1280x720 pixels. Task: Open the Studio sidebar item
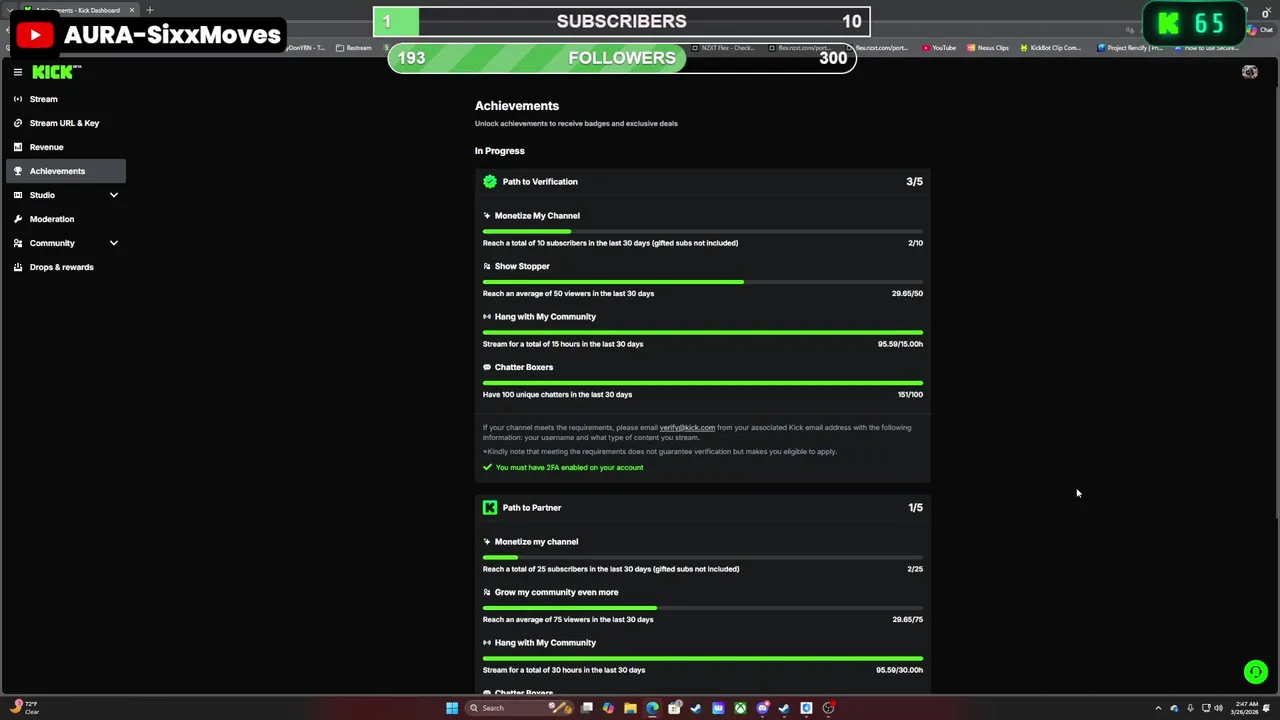click(x=66, y=195)
